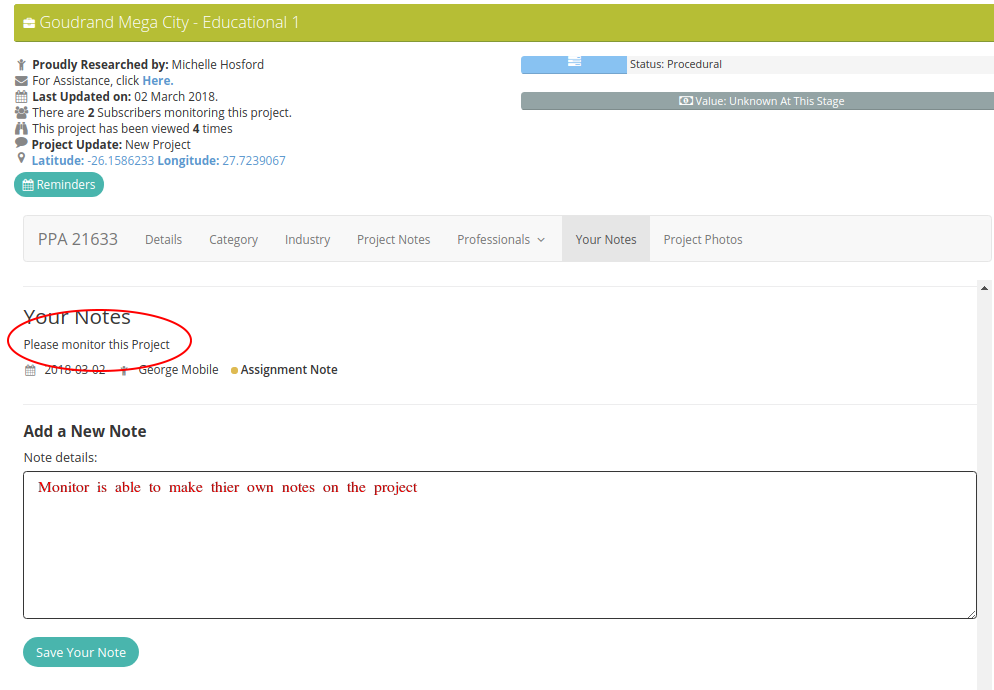Click the yellow dot beside Assignment Note
The width and height of the screenshot is (994, 690).
[235, 370]
